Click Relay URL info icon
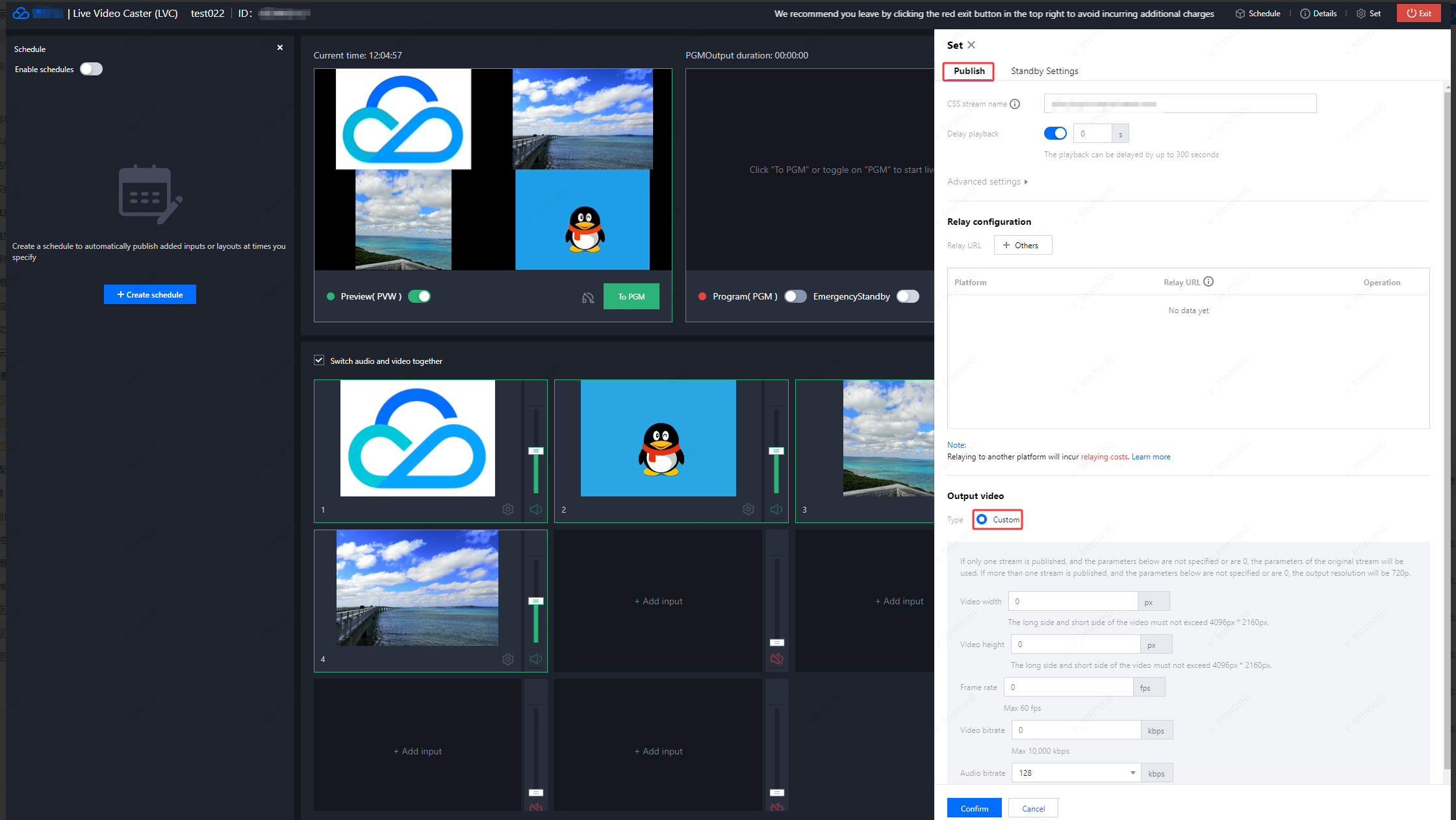 coord(1208,282)
